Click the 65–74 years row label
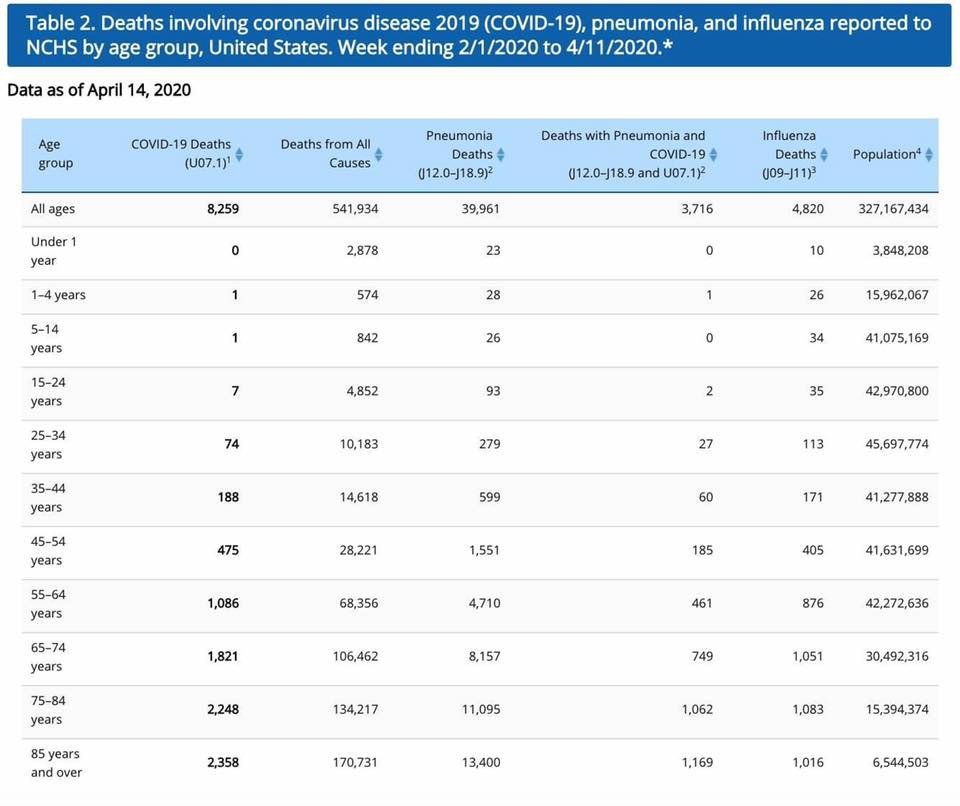The height and width of the screenshot is (806, 960). [48, 657]
